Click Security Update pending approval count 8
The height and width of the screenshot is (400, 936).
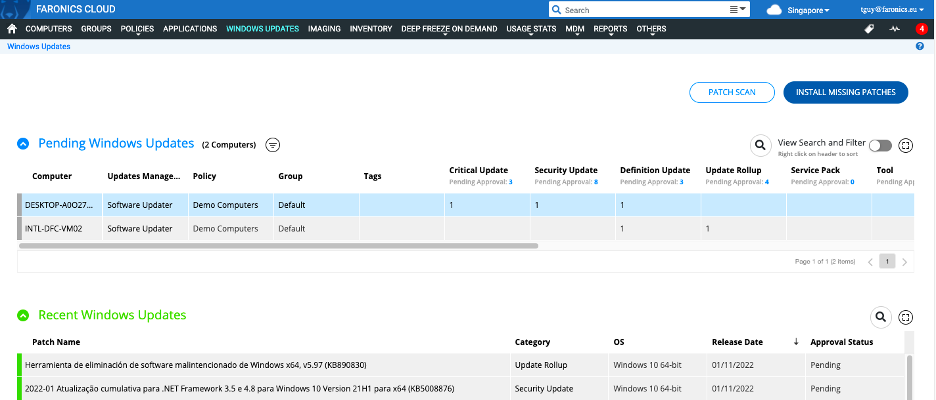point(596,181)
